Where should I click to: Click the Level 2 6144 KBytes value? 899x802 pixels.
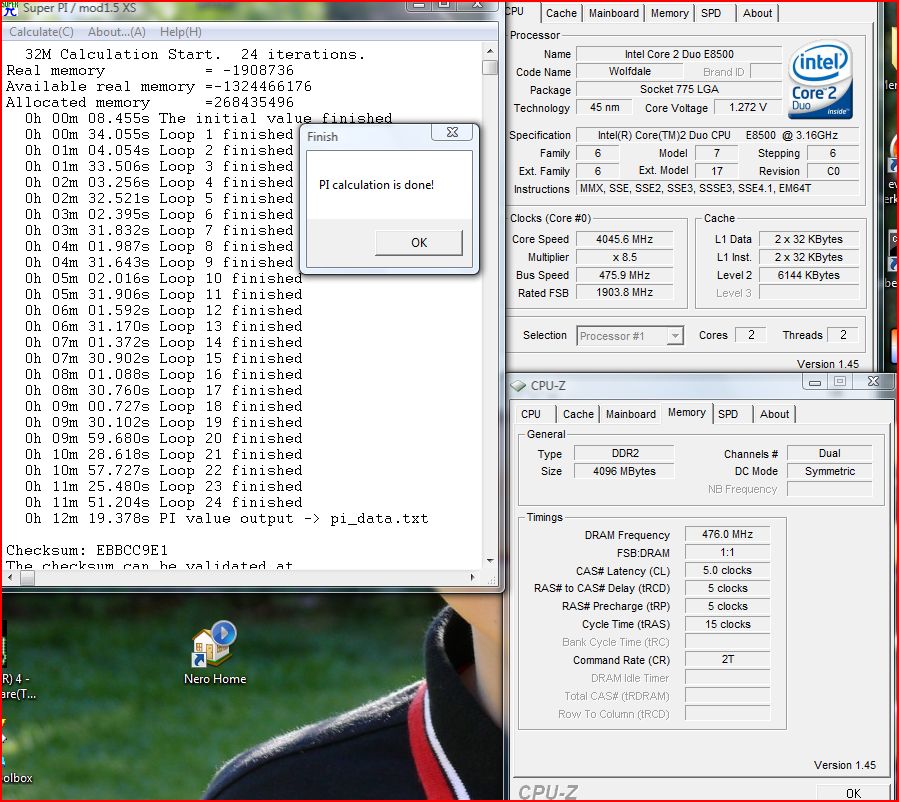pos(808,275)
